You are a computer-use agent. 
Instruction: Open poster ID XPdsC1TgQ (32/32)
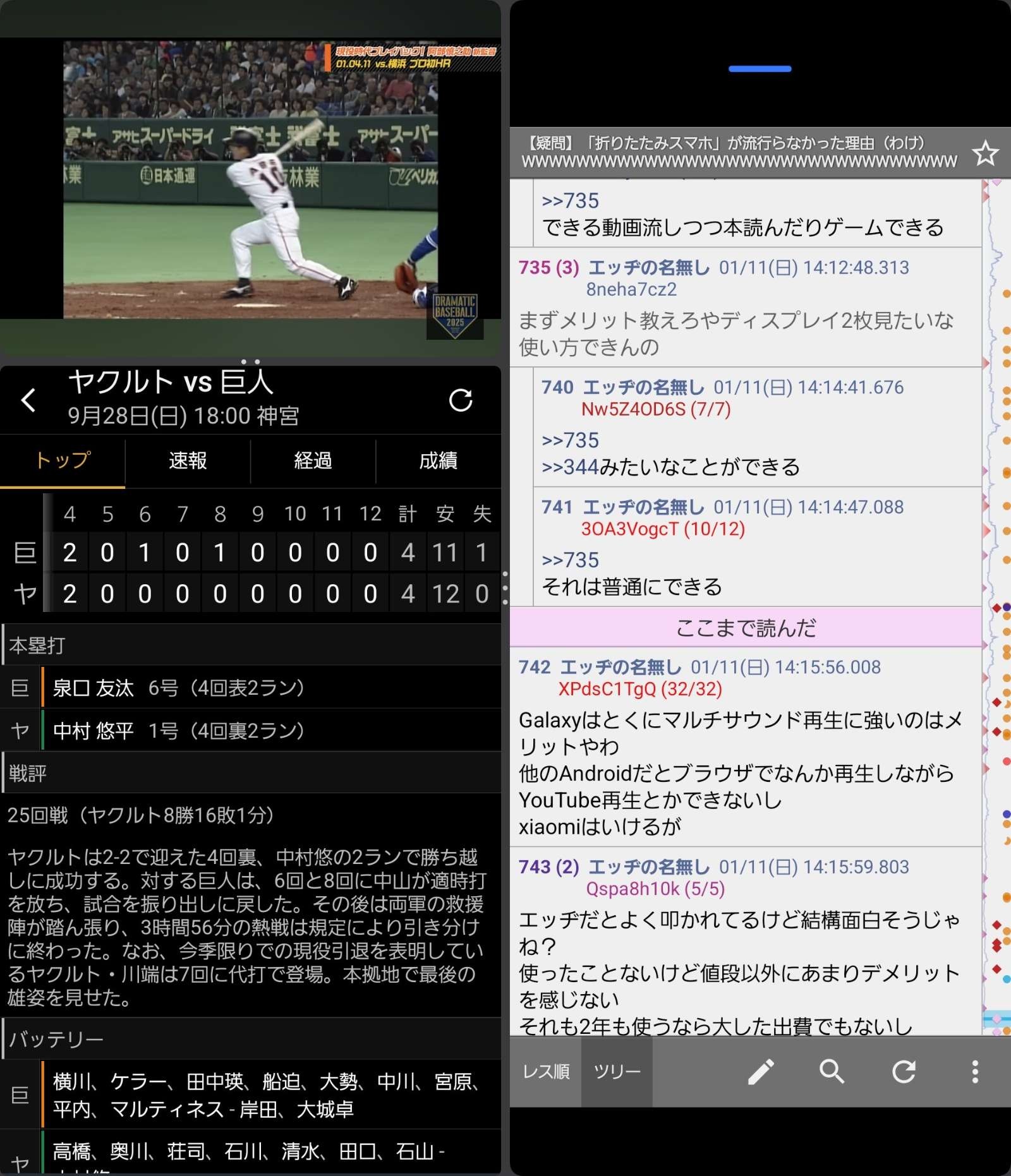coord(639,688)
